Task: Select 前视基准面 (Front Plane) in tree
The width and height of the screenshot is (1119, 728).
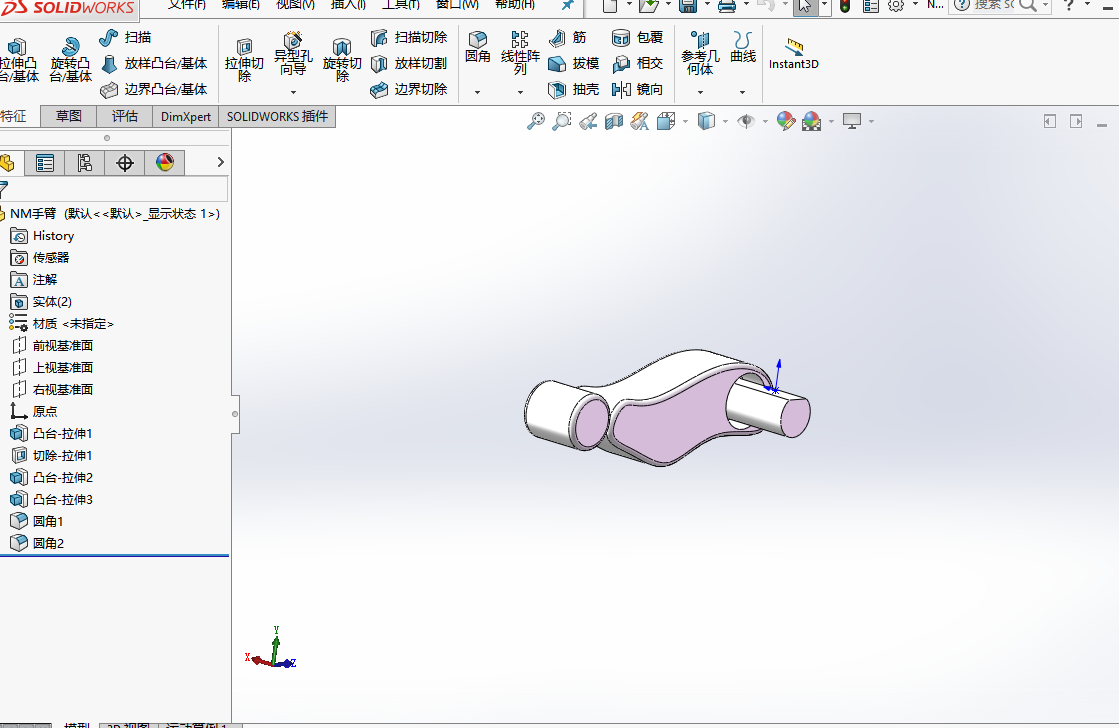Action: coord(52,345)
